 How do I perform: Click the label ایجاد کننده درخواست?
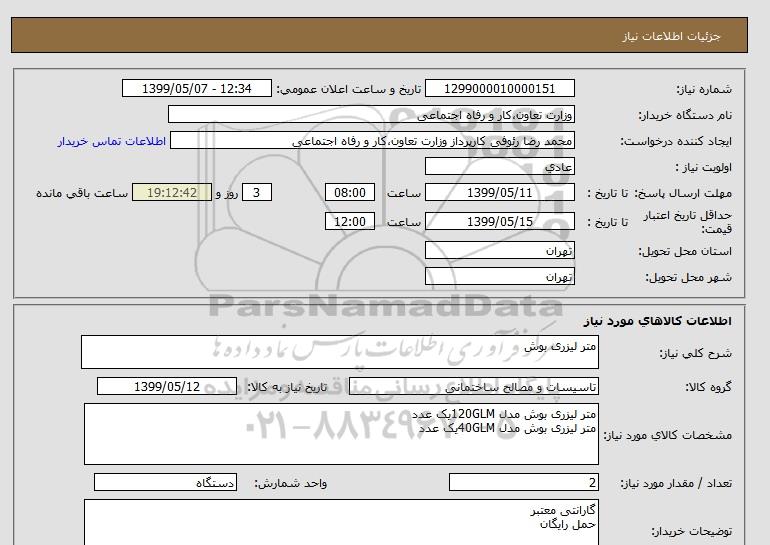676,141
